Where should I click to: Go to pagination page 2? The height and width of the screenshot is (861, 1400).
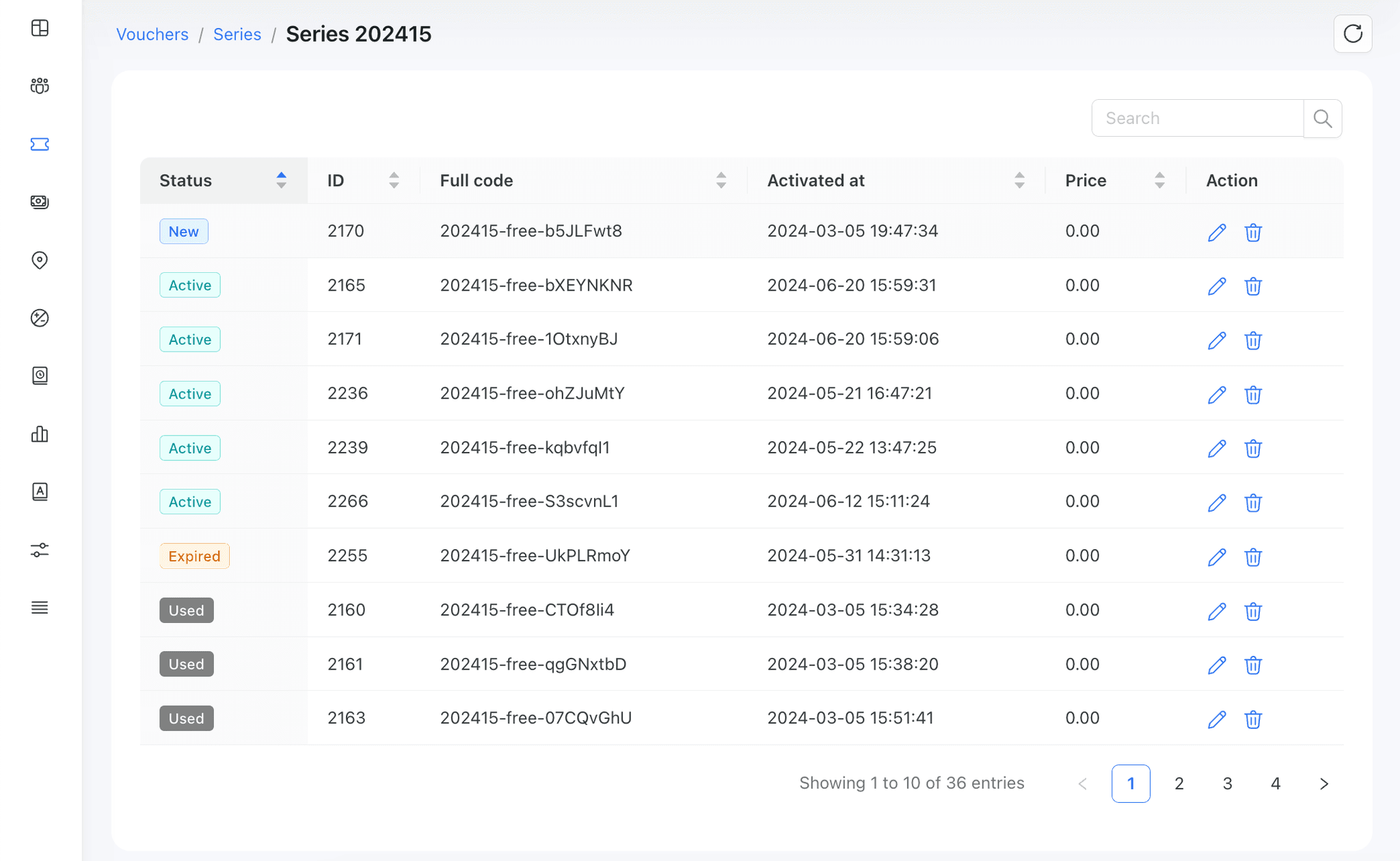[x=1179, y=784]
